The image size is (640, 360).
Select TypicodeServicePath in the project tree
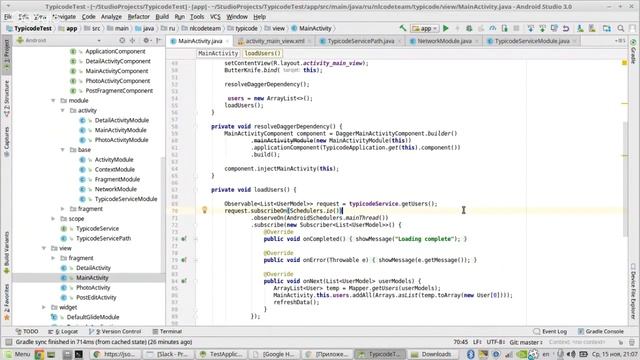click(103, 238)
